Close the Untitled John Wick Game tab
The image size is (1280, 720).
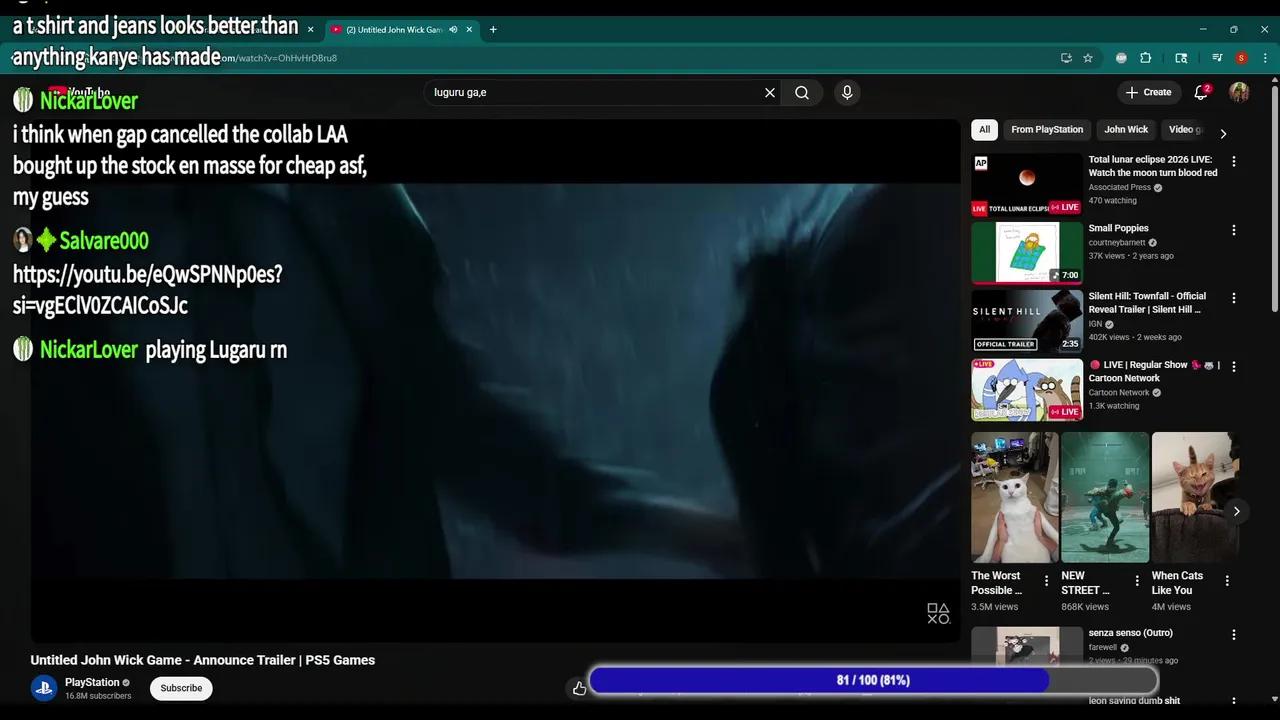pos(469,29)
